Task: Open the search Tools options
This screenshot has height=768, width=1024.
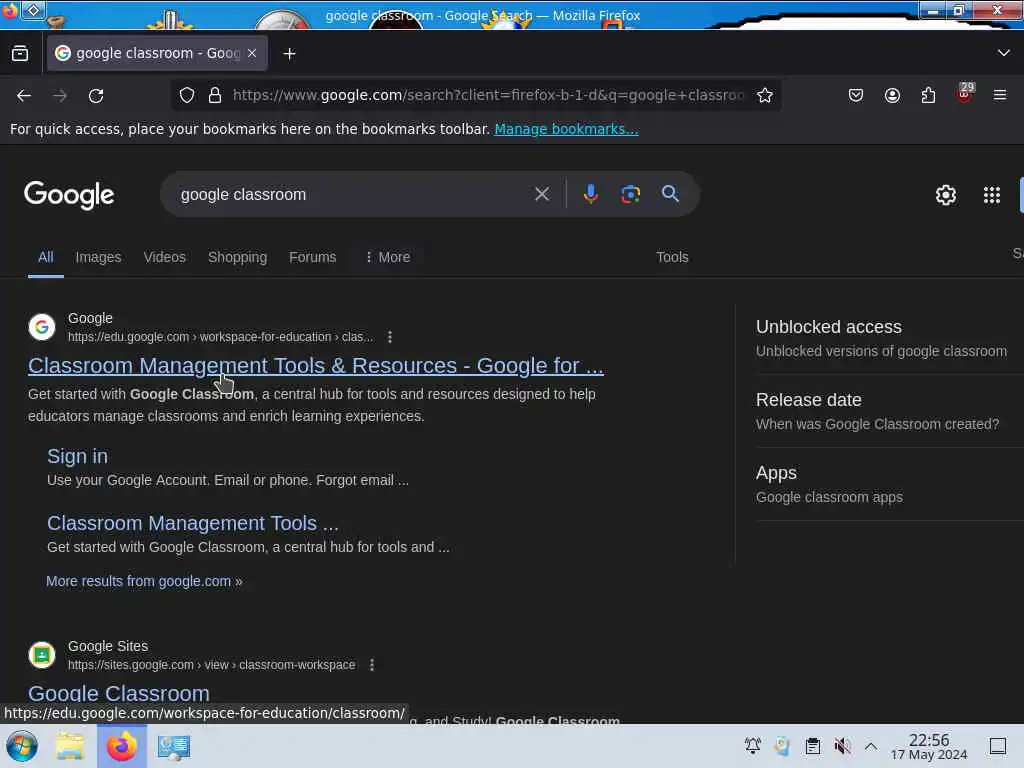Action: 672,257
